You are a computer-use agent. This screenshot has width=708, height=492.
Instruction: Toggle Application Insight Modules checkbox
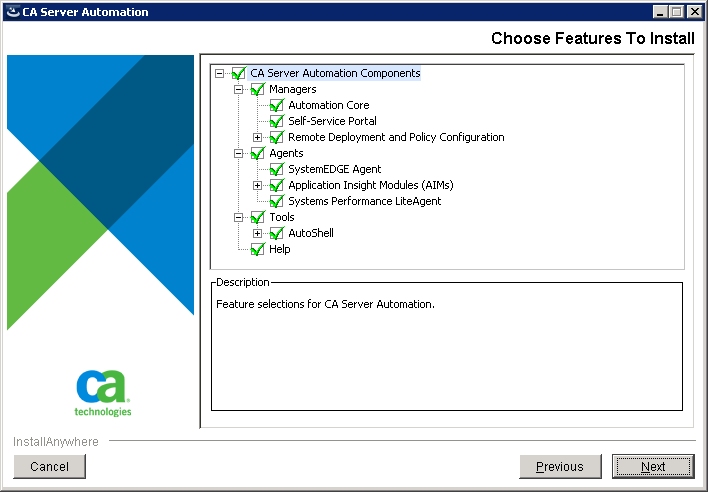[x=276, y=185]
